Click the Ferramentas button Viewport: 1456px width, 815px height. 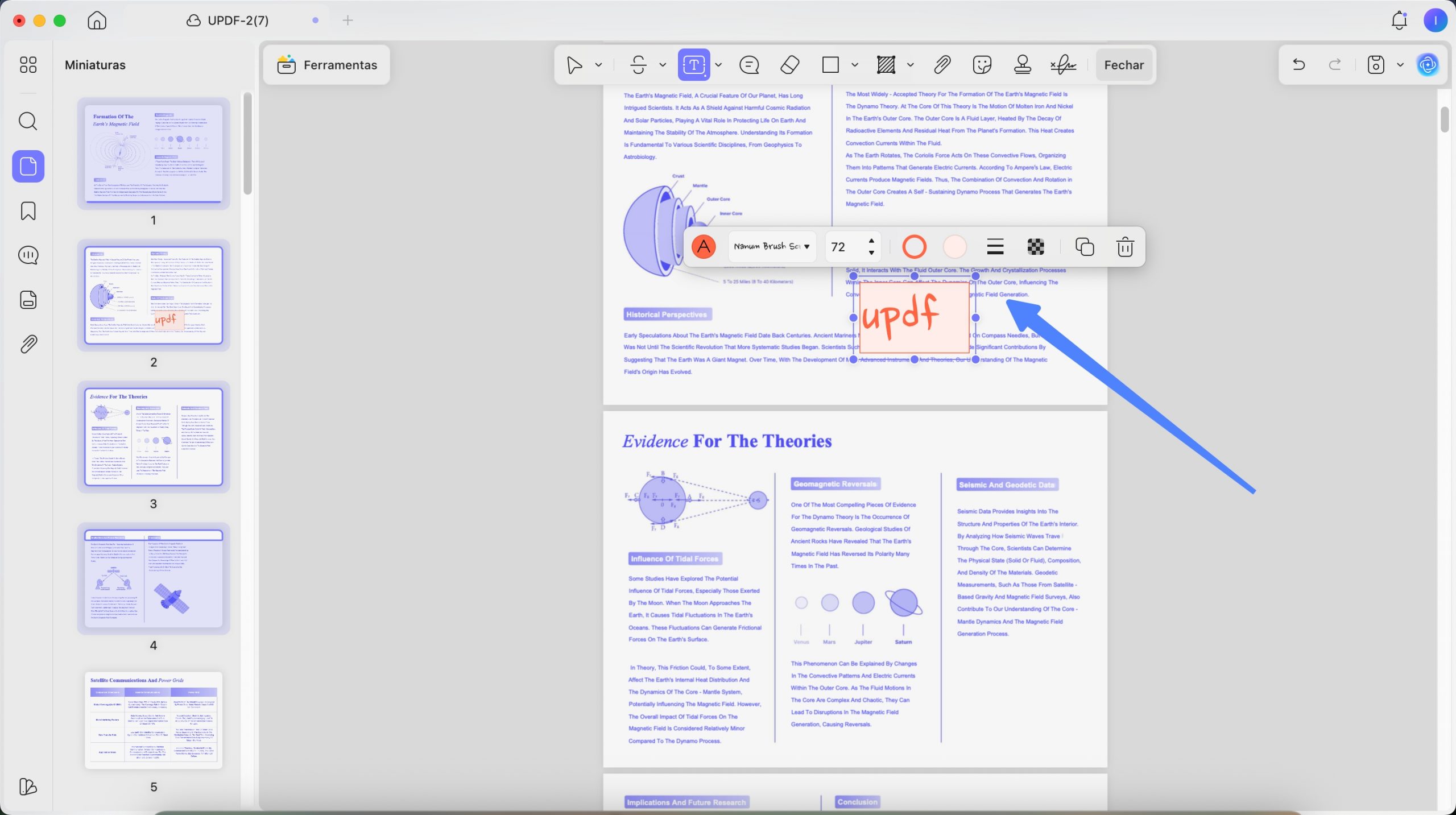click(x=327, y=65)
